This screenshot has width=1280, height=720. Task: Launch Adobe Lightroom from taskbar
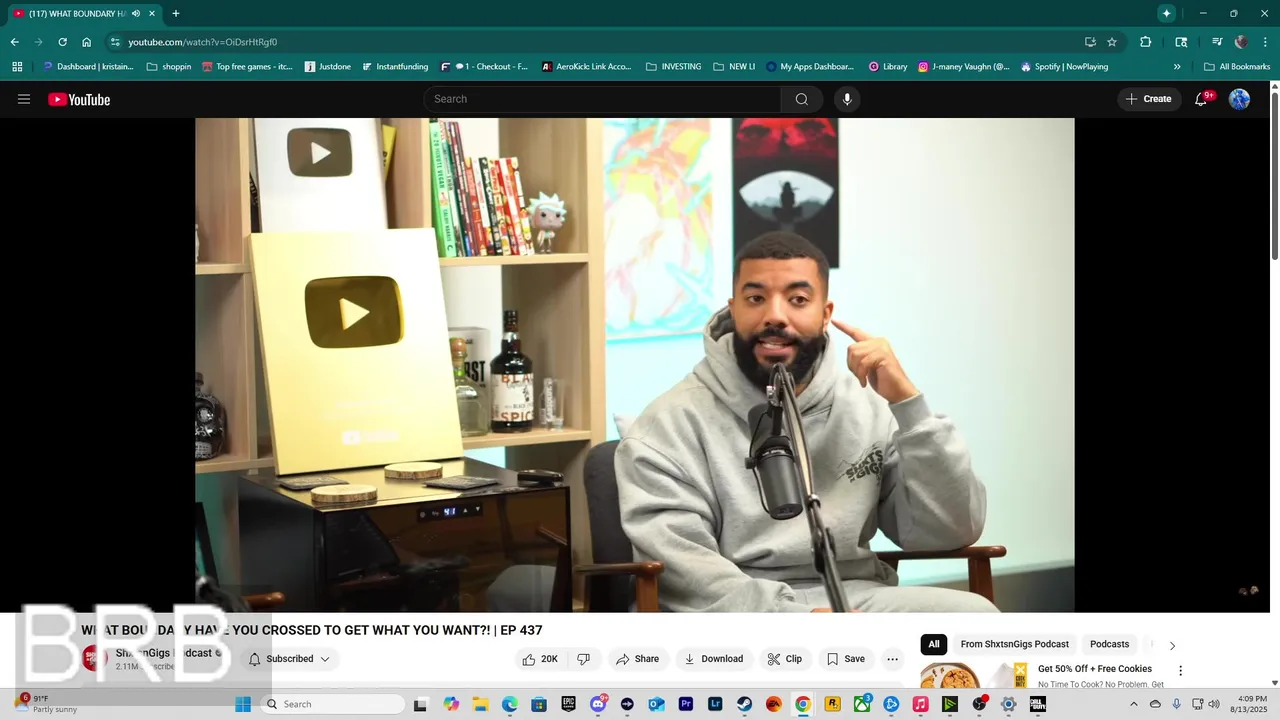tap(715, 704)
